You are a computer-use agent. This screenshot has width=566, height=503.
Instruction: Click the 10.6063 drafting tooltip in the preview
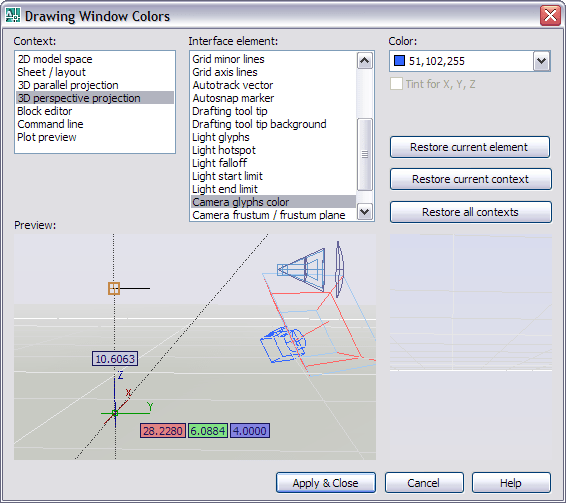pos(115,359)
